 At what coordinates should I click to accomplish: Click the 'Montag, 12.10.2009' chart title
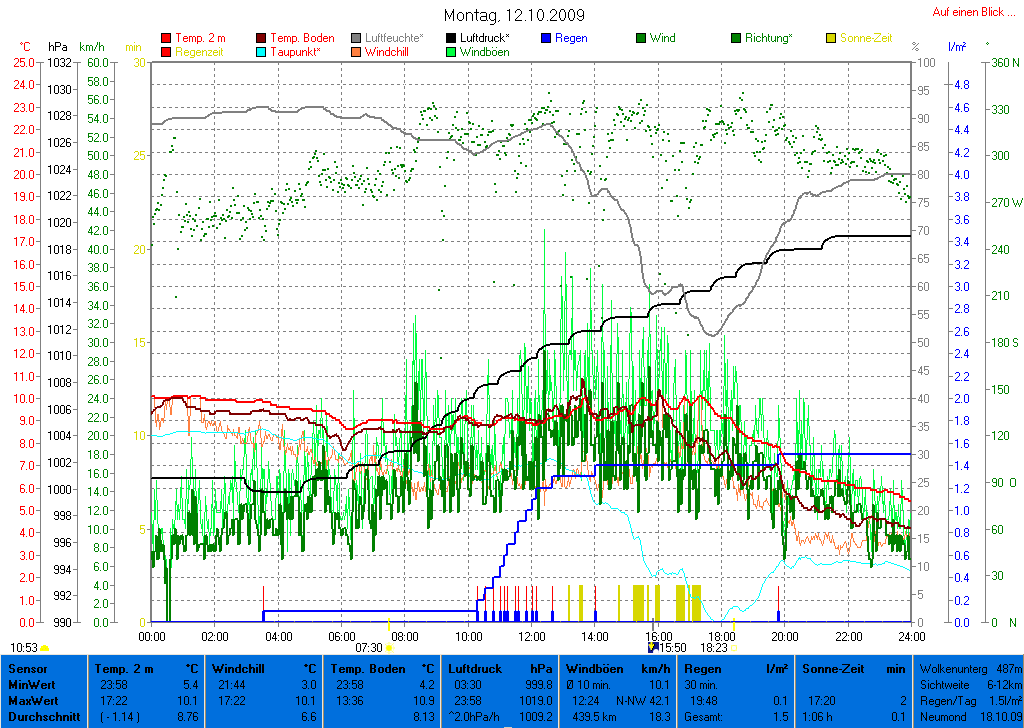point(514,15)
